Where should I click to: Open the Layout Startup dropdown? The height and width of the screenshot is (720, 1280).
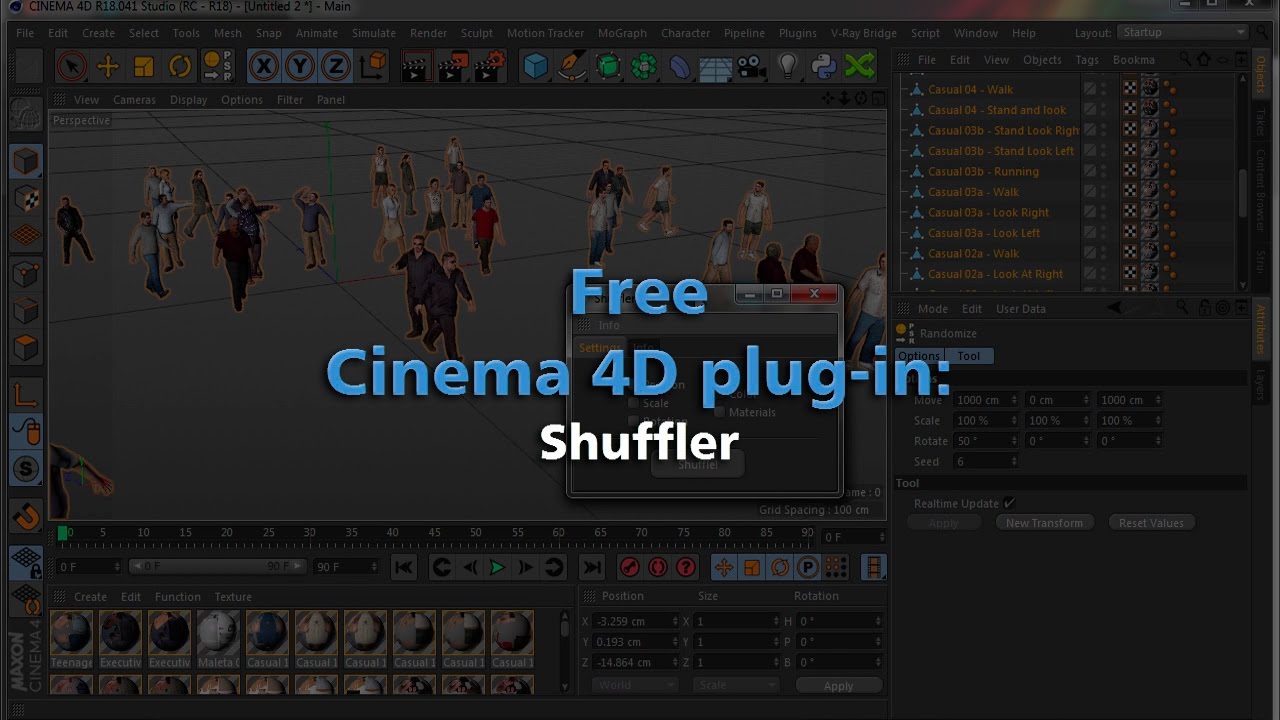tap(1182, 33)
